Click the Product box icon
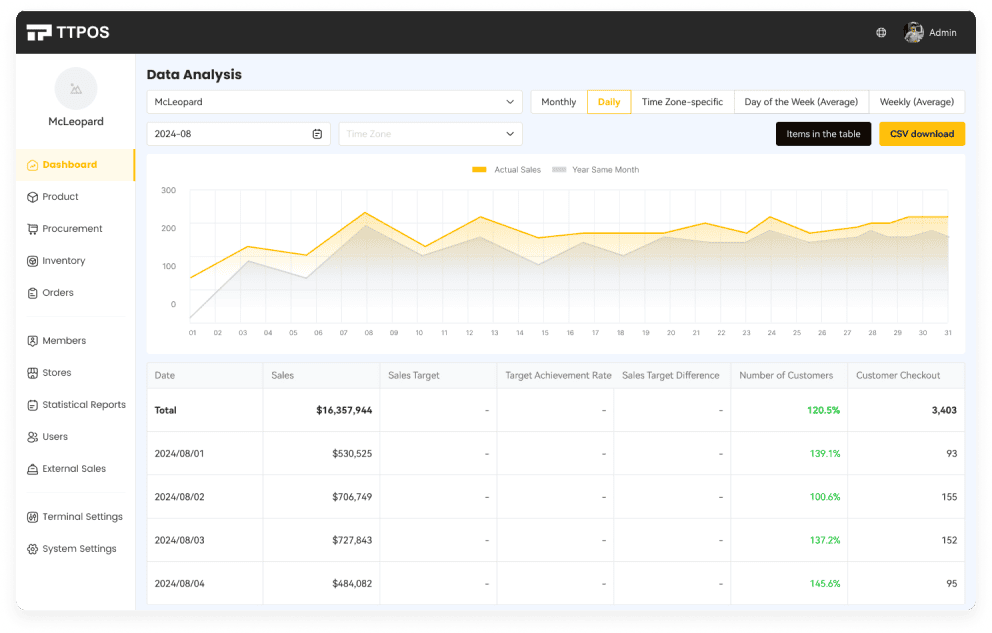Screen dimensions: 992x633 [32, 197]
